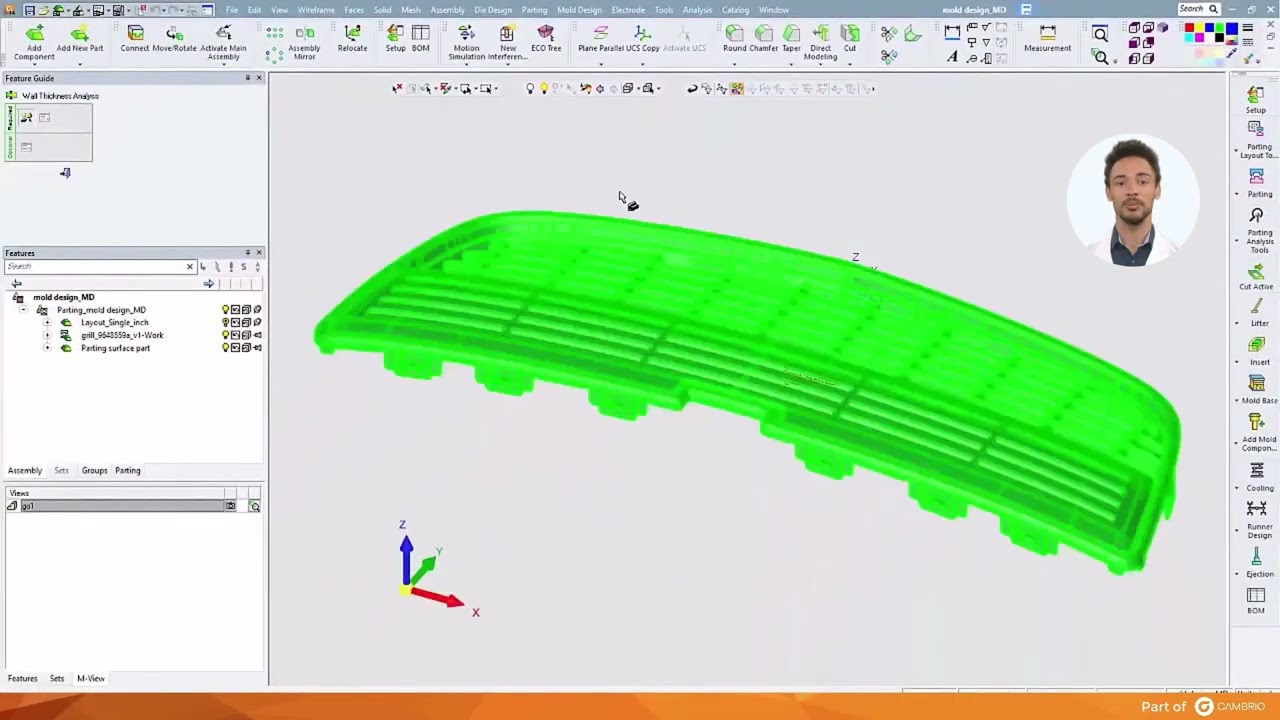This screenshot has height=720, width=1280.
Task: Open the Measurement tool
Action: [x=1047, y=39]
